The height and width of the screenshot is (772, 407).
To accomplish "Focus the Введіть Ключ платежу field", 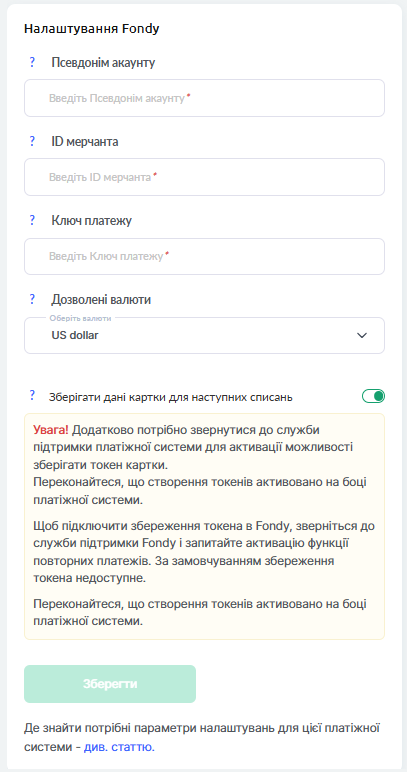I will [x=204, y=256].
